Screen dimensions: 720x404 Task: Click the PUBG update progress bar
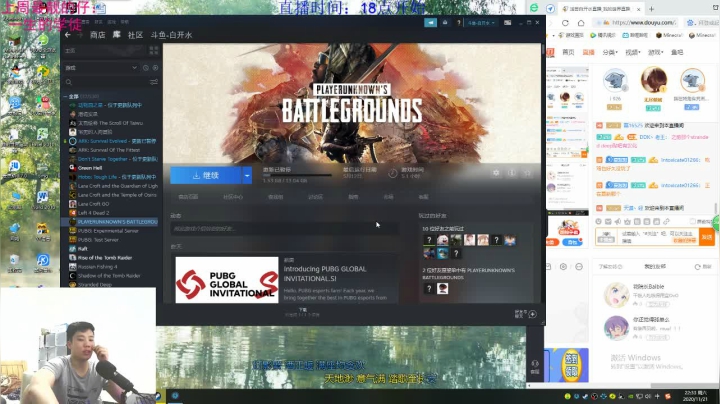[x=297, y=175]
